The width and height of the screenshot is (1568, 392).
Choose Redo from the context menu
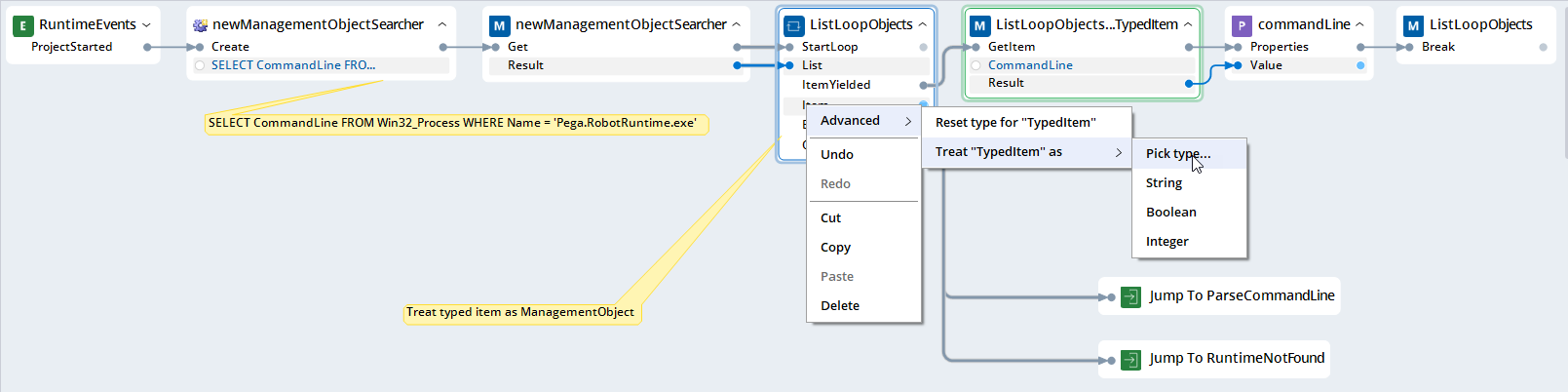tap(863, 183)
